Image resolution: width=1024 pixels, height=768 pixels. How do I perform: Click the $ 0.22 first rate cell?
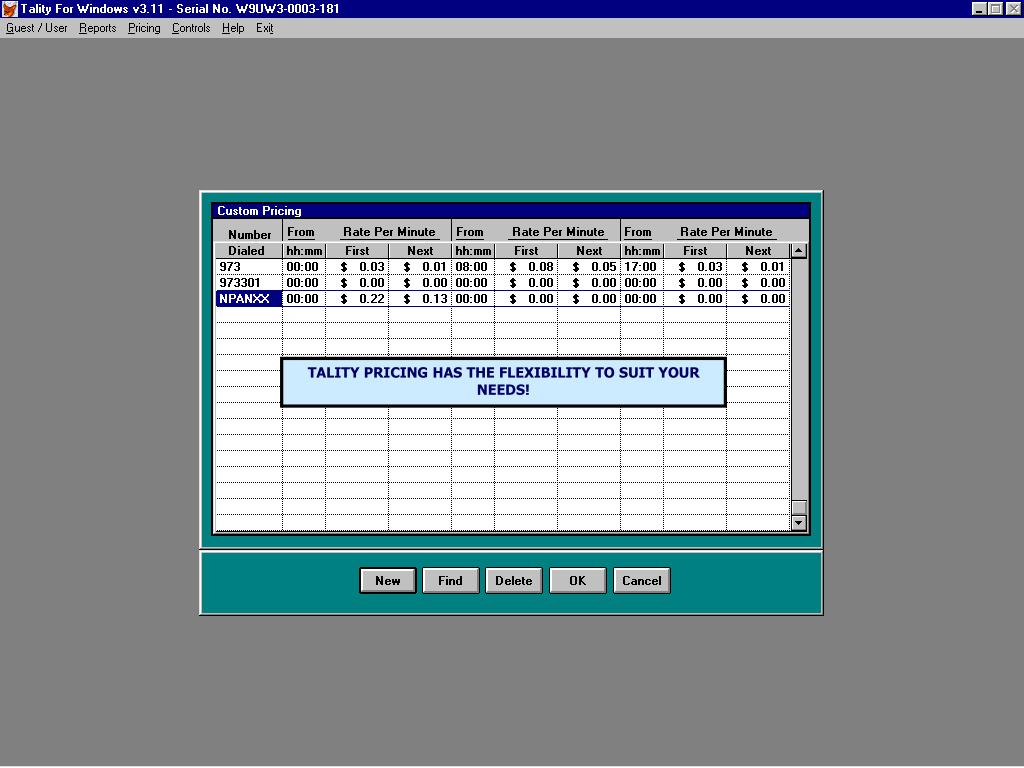point(357,298)
